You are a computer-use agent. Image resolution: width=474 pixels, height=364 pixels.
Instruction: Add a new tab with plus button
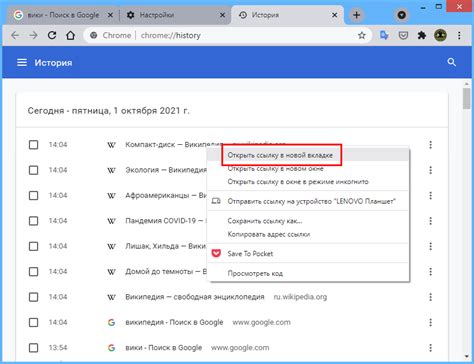[x=356, y=15]
